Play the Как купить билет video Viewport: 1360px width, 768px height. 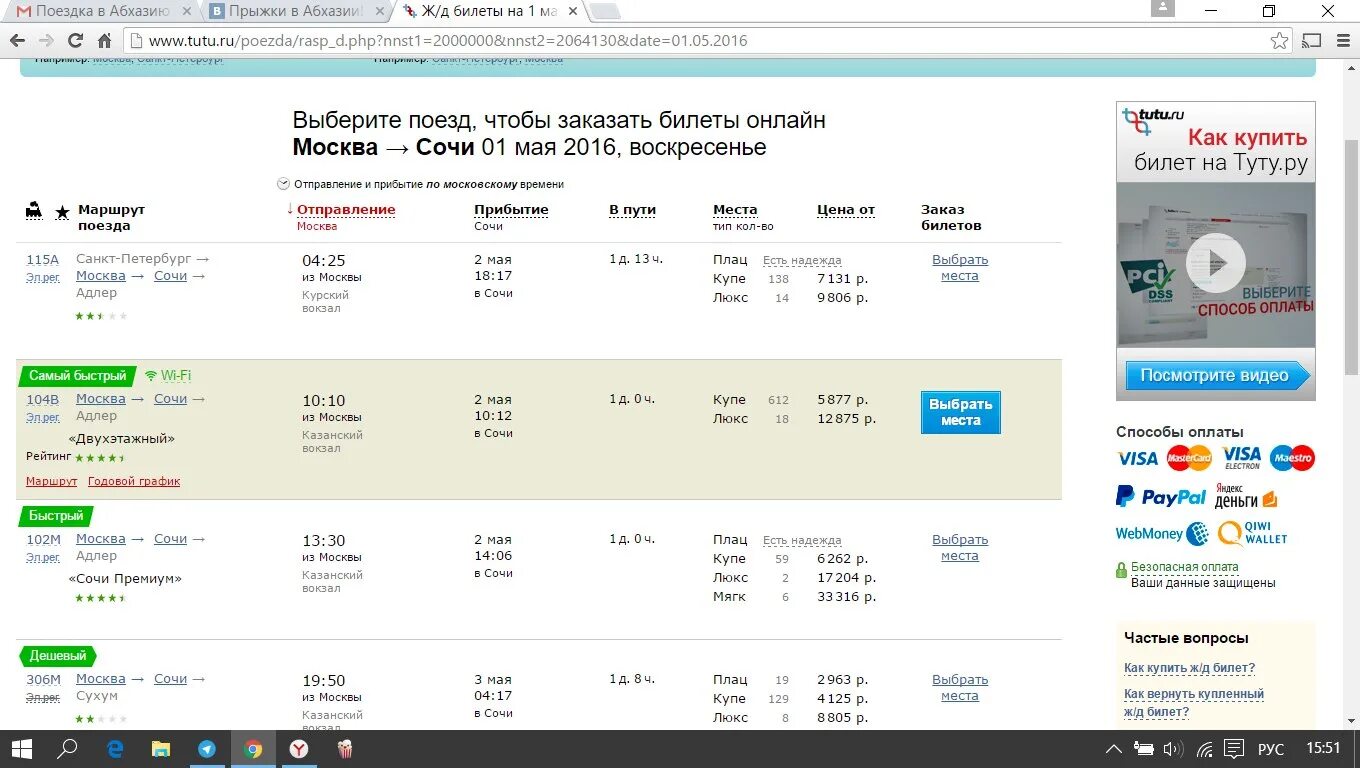click(1215, 263)
